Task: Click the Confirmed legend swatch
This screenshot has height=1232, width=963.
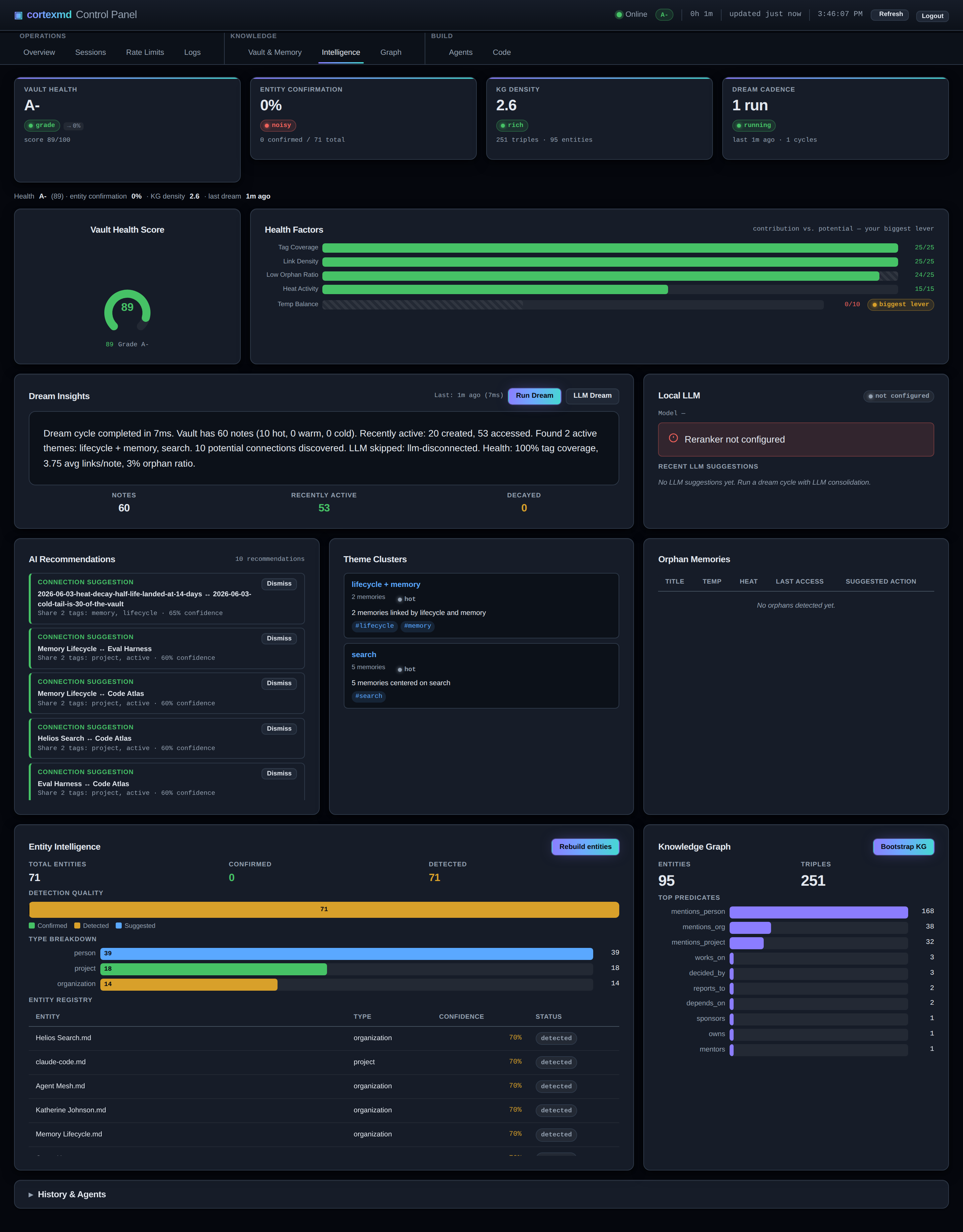Action: 32,926
